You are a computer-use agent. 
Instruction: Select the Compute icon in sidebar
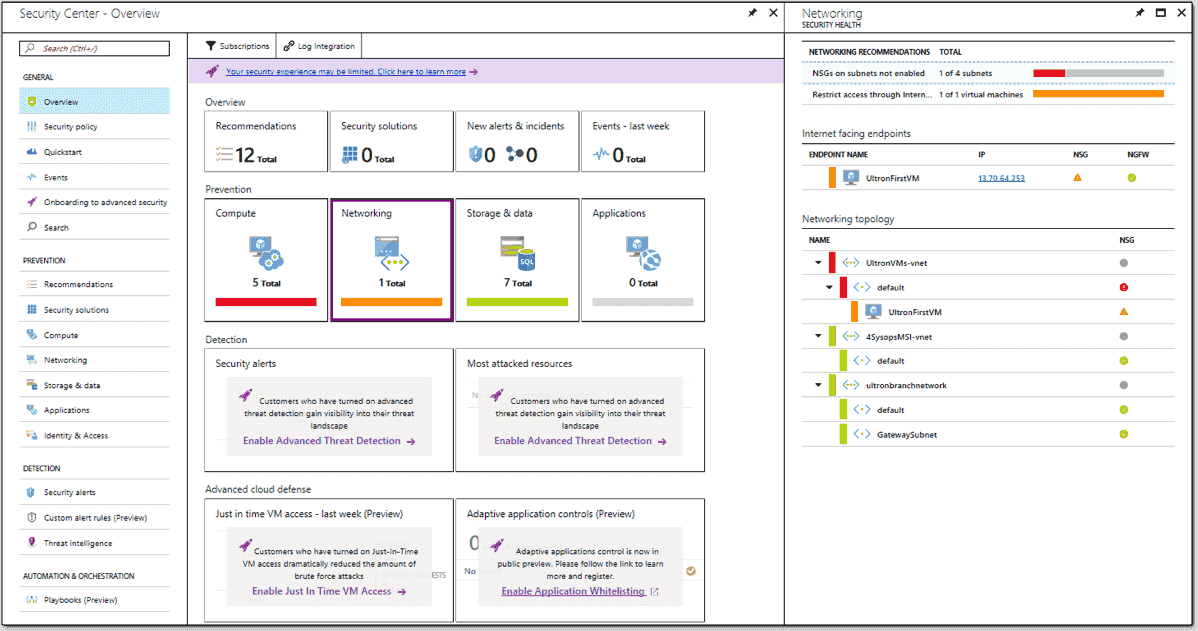coord(31,335)
